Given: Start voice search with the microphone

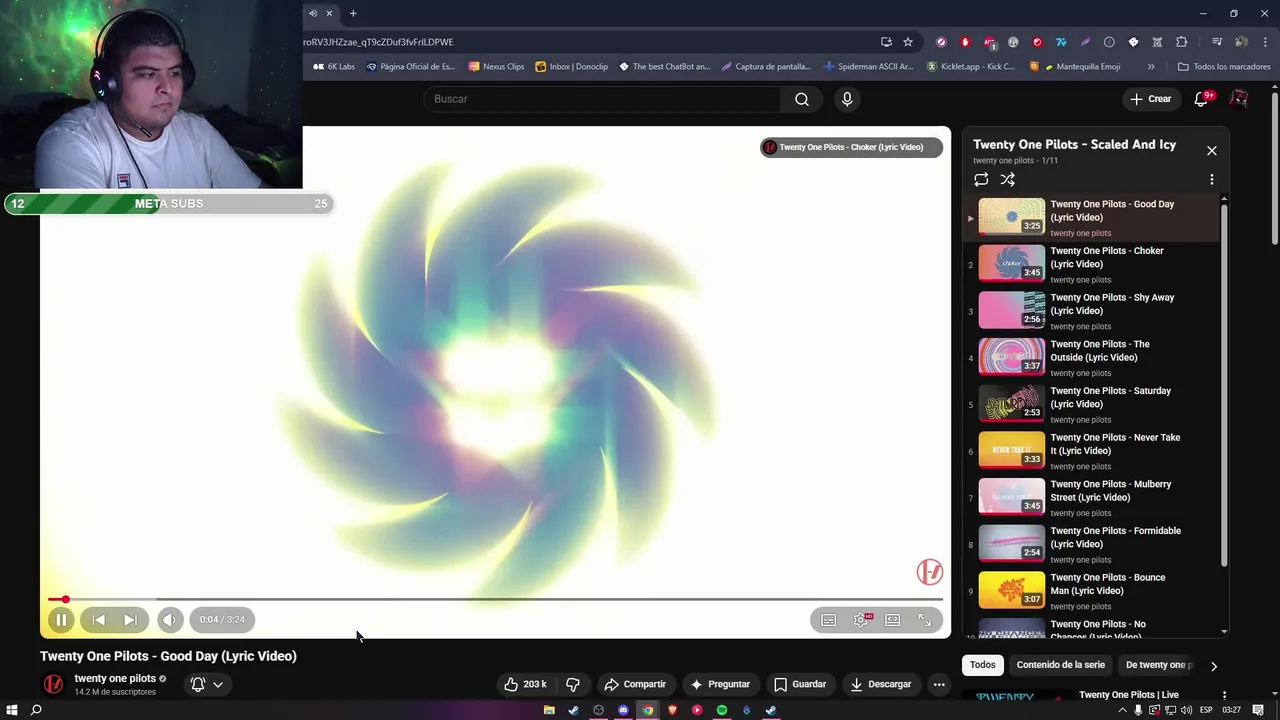Looking at the screenshot, I should coord(847,99).
